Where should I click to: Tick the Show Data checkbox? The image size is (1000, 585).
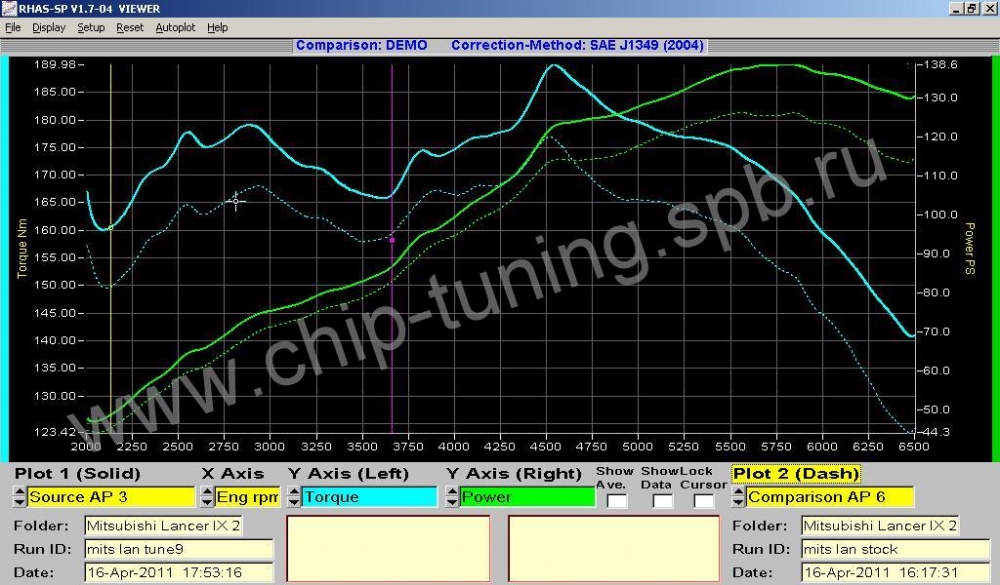(662, 500)
